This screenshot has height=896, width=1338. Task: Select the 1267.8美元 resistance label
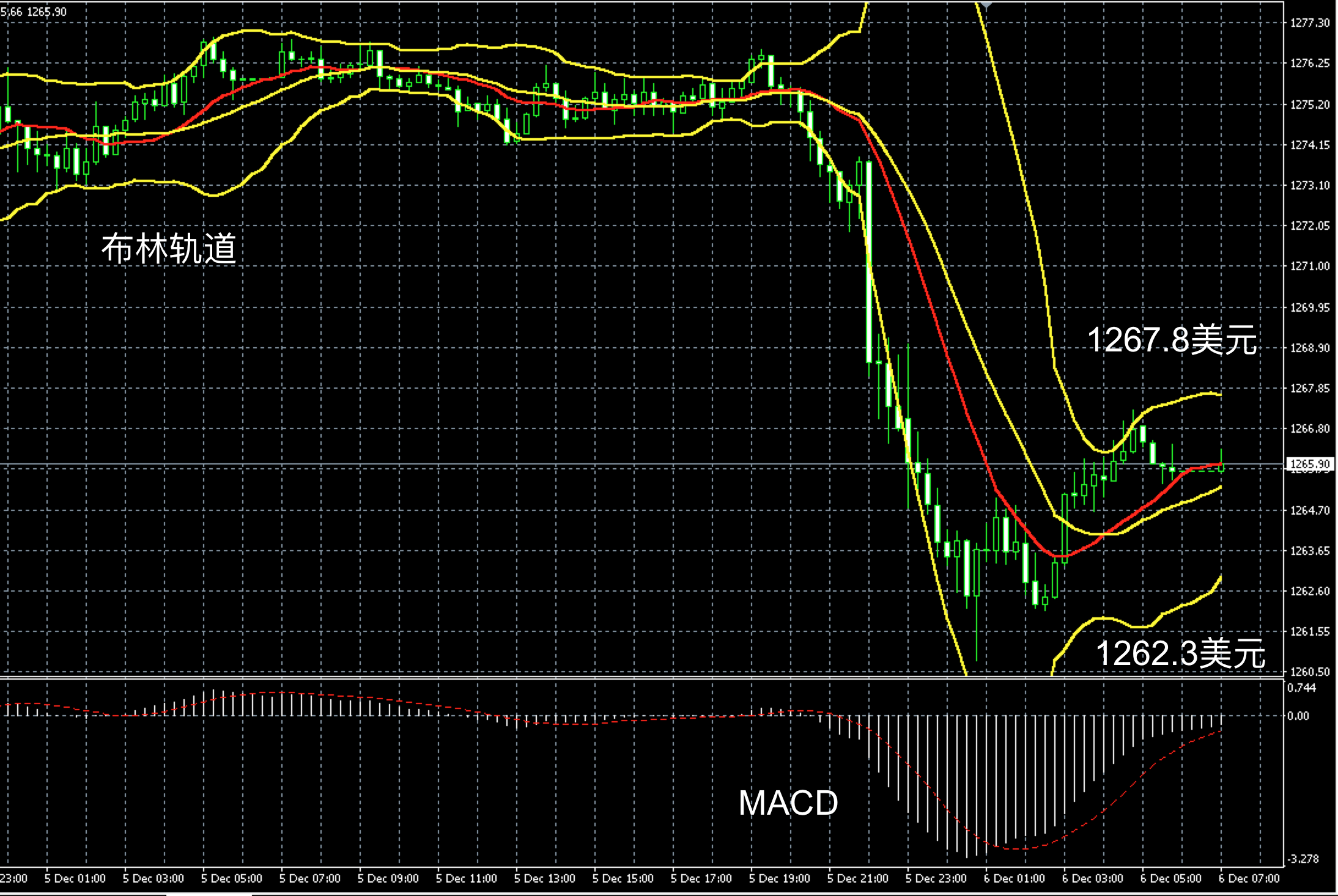(x=1171, y=340)
